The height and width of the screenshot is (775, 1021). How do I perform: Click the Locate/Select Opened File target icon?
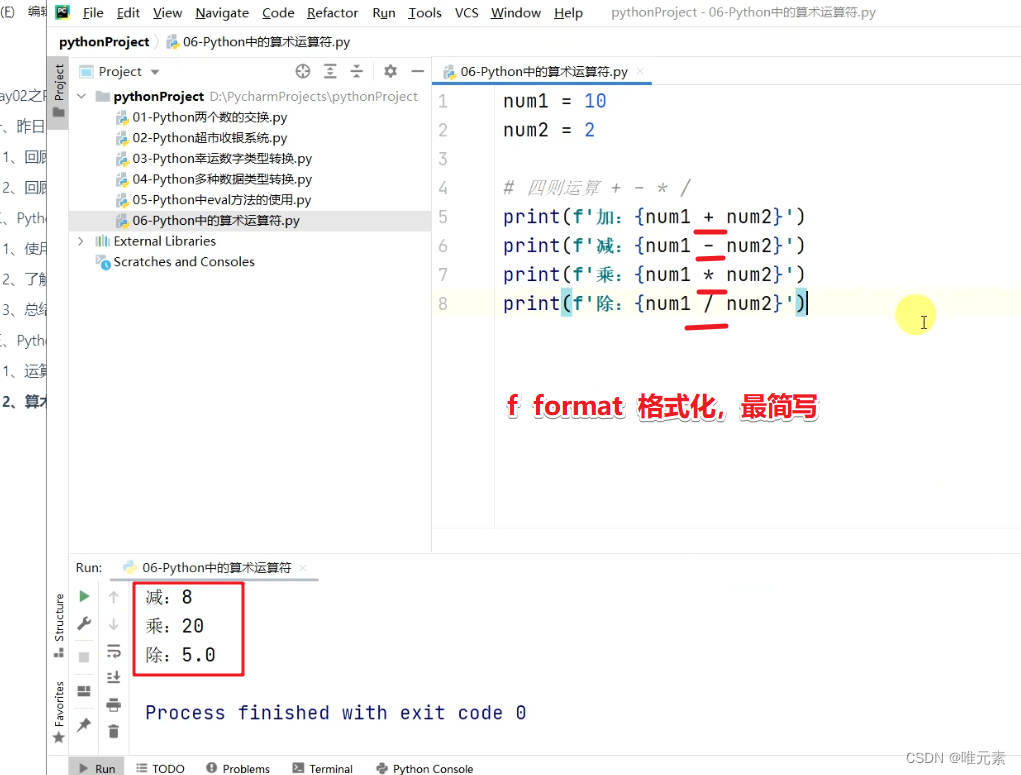tap(303, 71)
